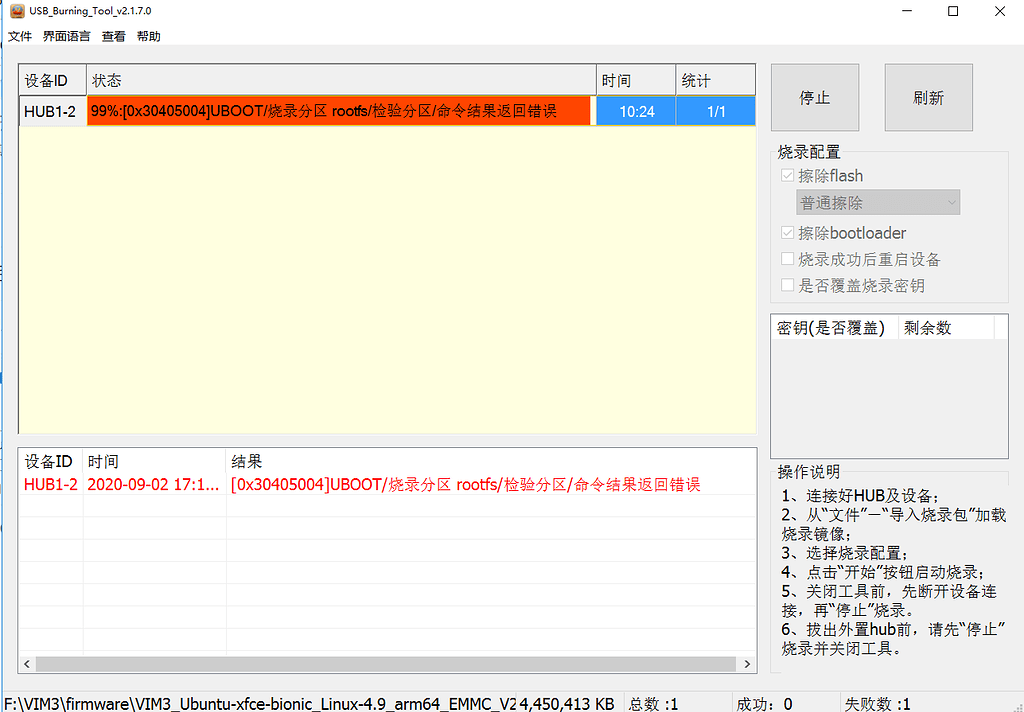Open the 查看 menu
The image size is (1024, 712).
point(113,37)
